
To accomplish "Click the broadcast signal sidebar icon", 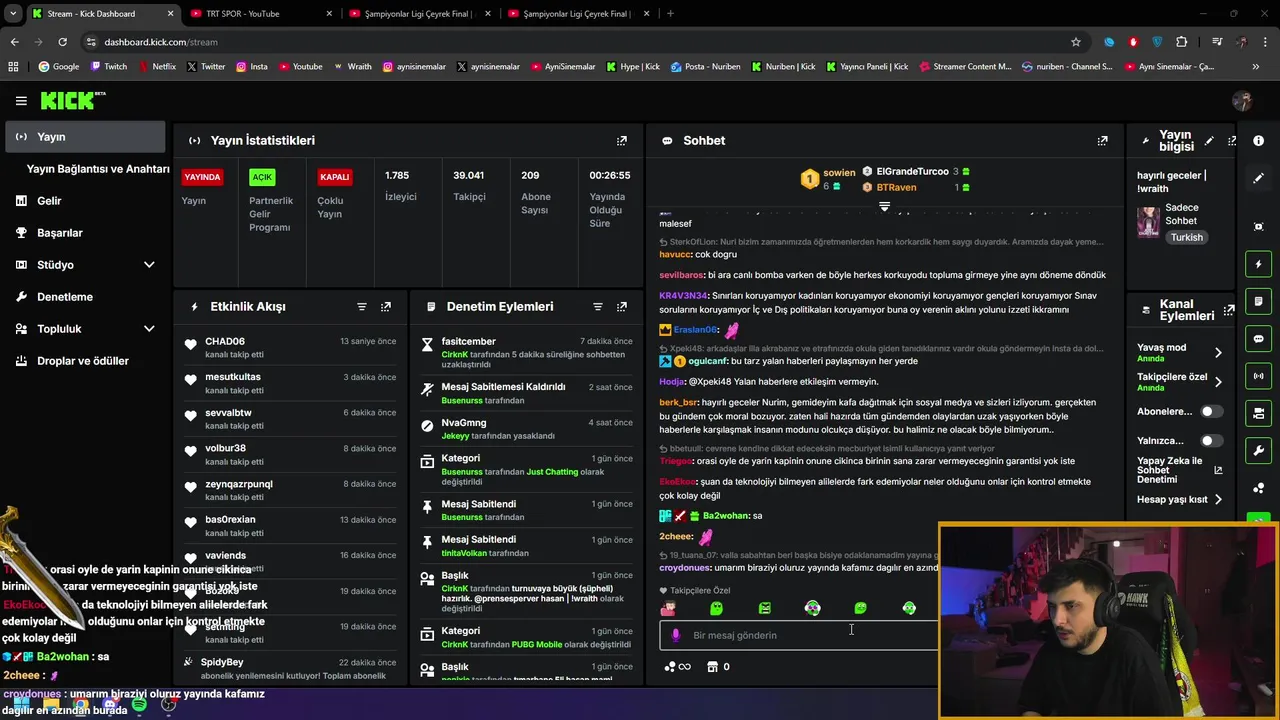I will pyautogui.click(x=1259, y=376).
